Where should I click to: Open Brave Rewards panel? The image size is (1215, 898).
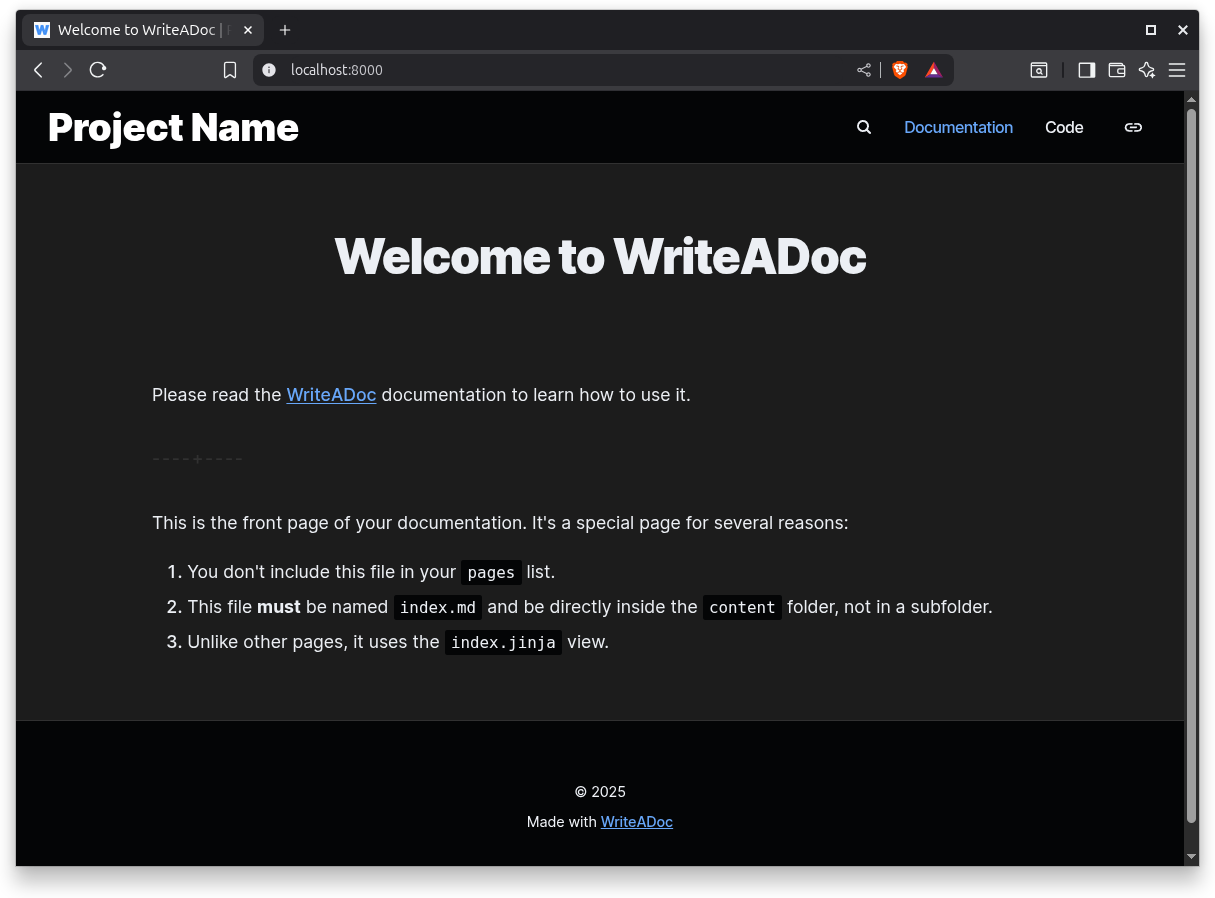(933, 70)
